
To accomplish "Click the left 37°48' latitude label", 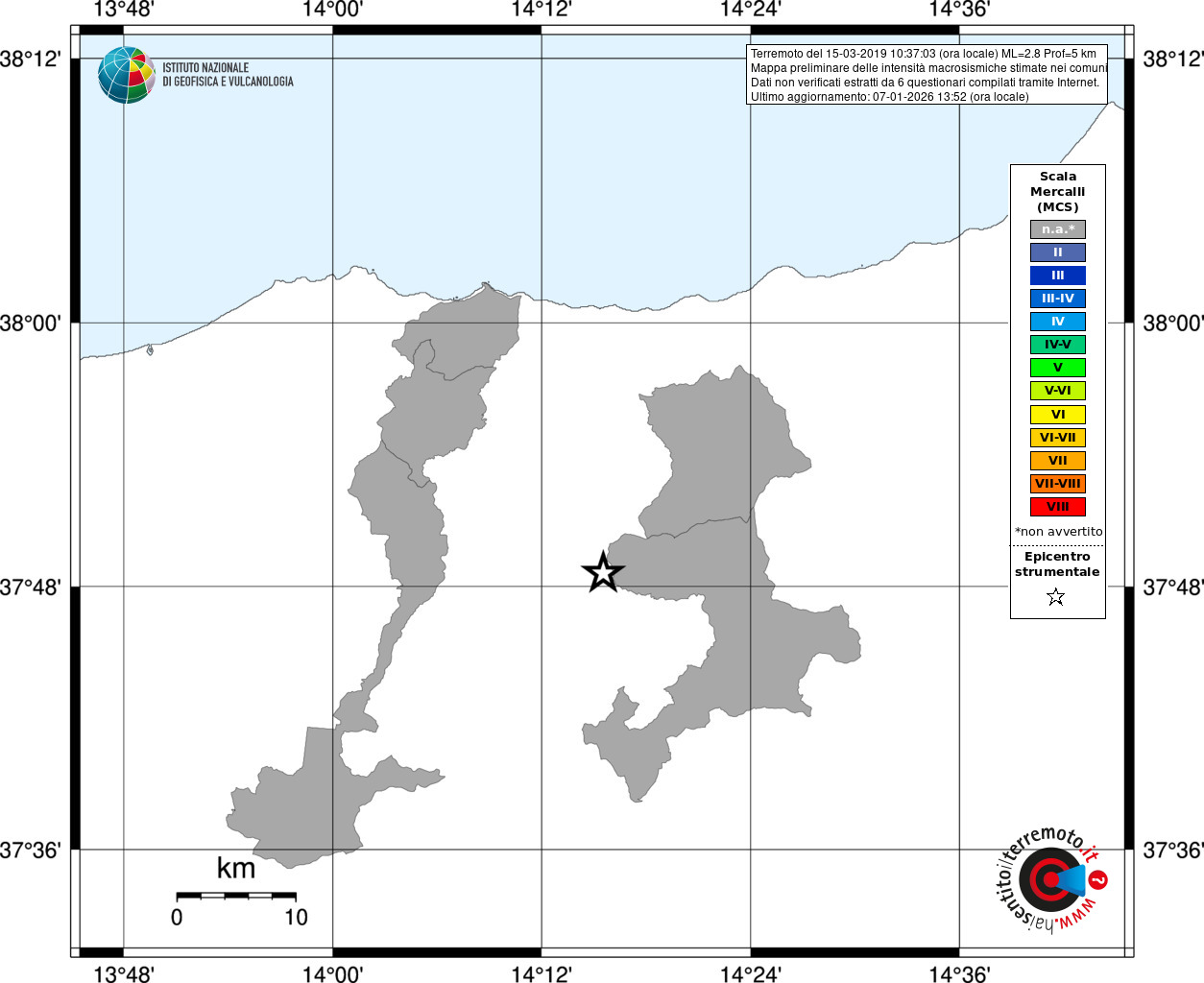I will [x=32, y=587].
